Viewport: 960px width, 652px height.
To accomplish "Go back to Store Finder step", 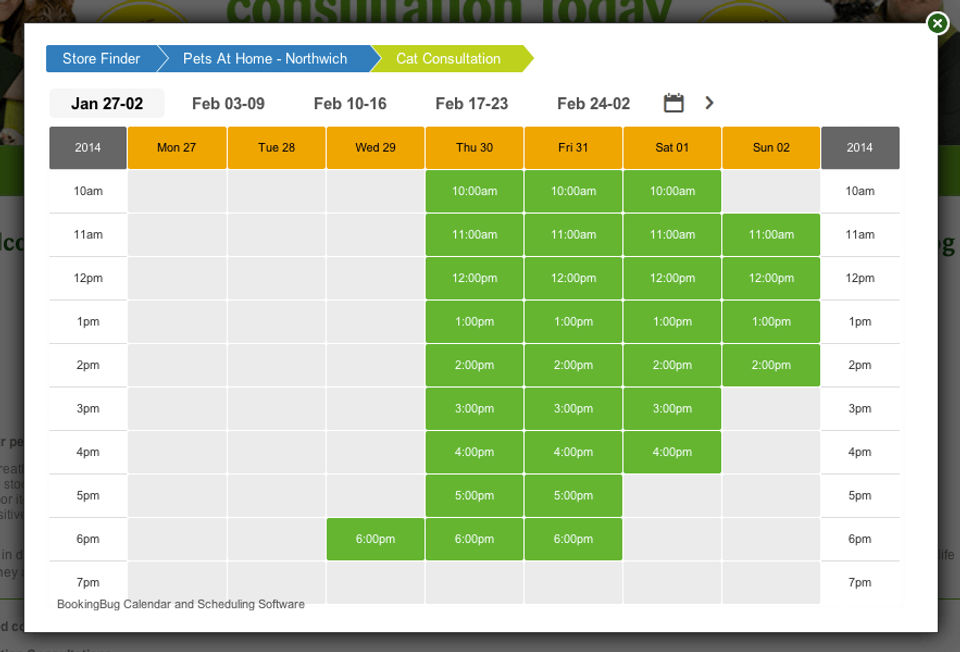I will (101, 59).
